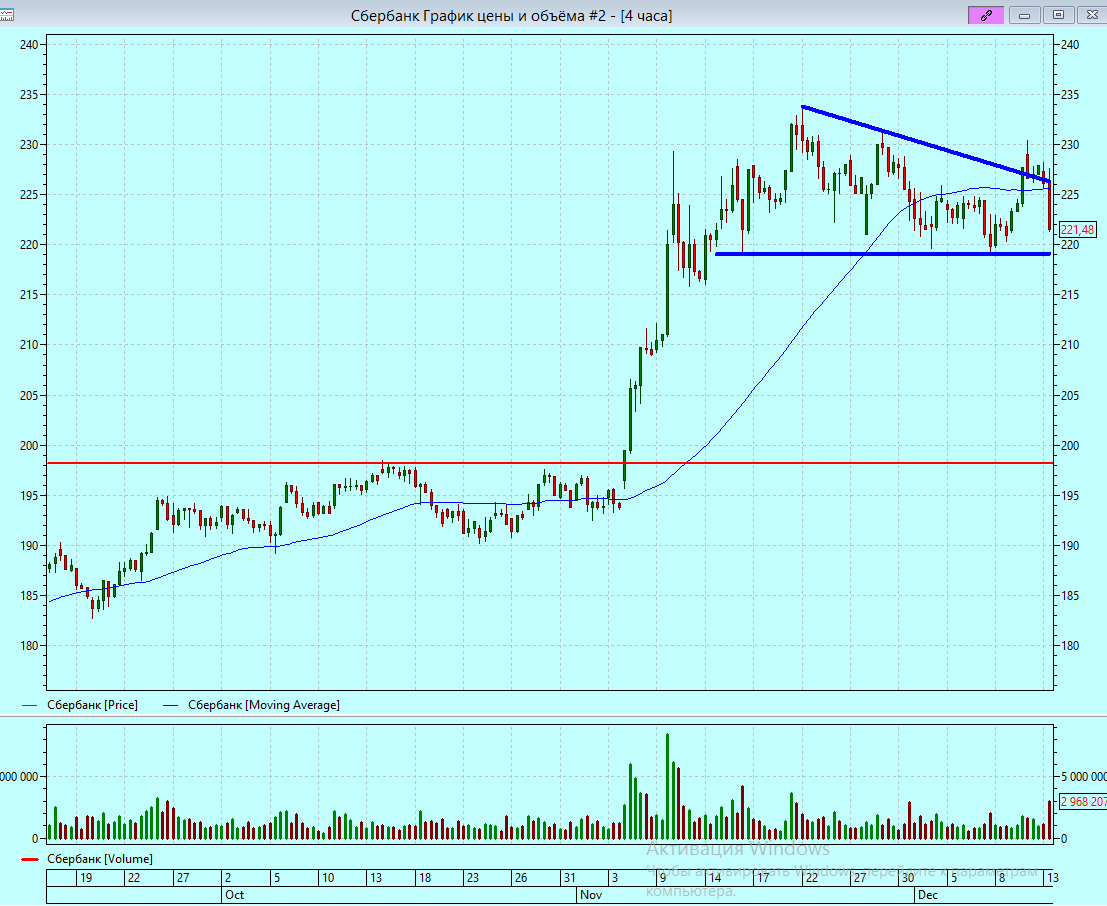1107x906 pixels.
Task: Click date label 10 on the time axis
Action: point(328,878)
